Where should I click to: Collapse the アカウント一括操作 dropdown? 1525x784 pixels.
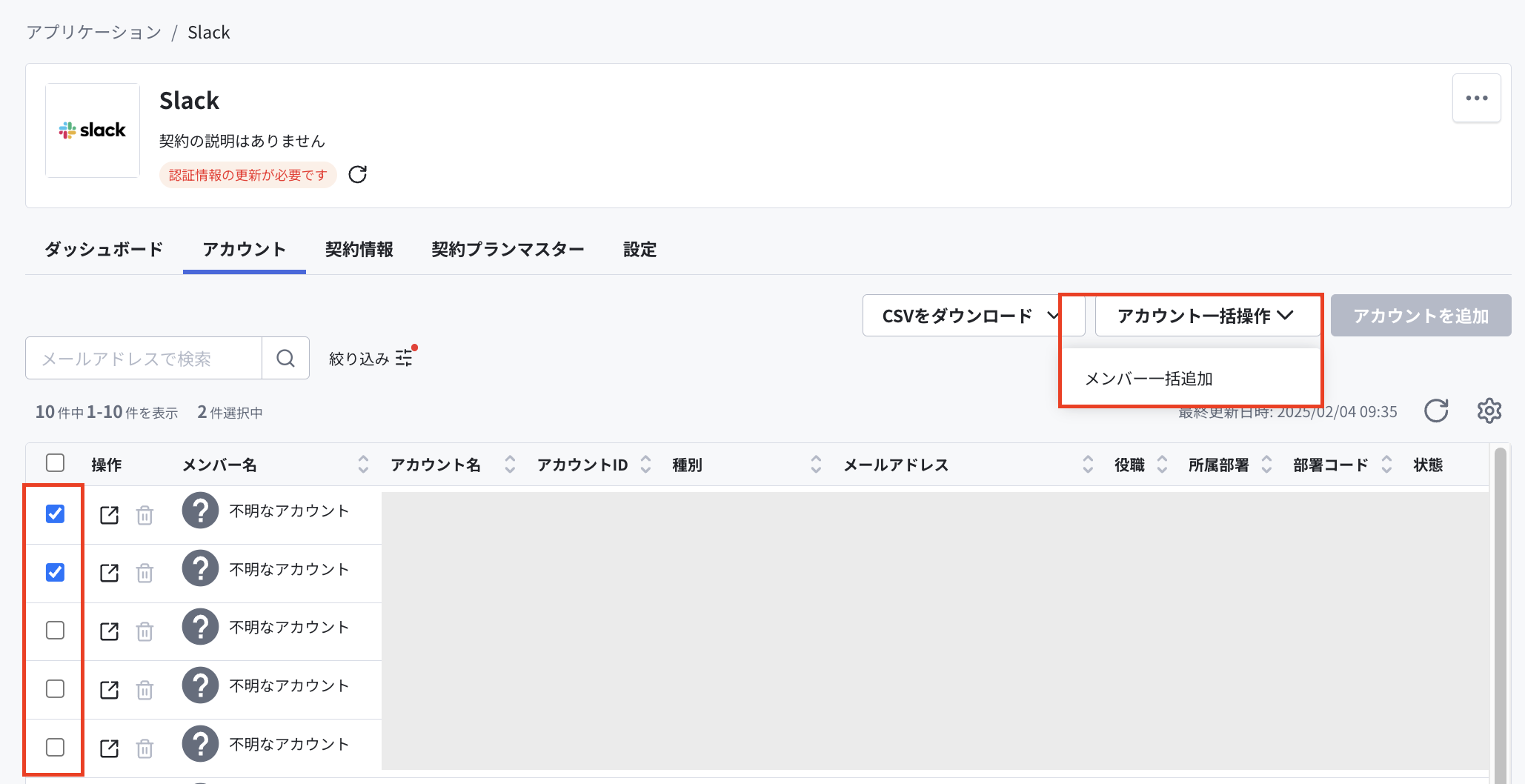(1208, 316)
